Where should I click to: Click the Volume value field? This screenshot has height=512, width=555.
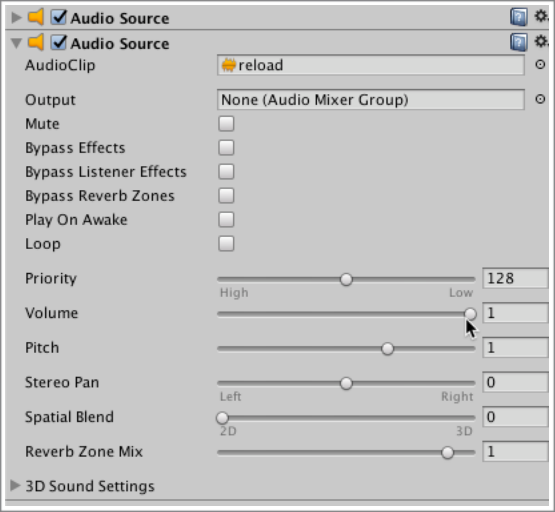click(515, 313)
